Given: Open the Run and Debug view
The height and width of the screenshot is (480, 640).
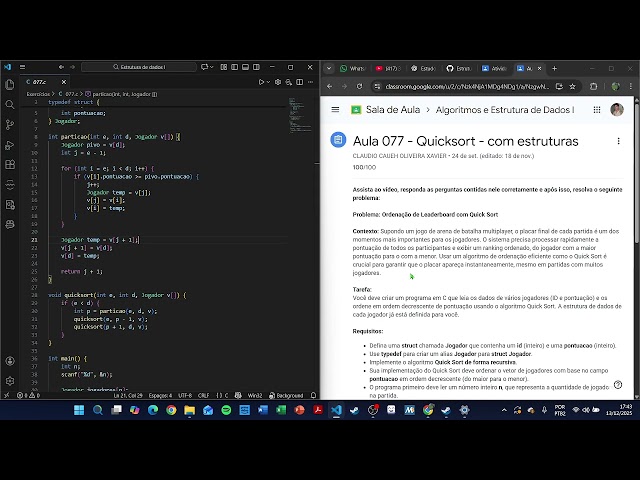Looking at the screenshot, I should pyautogui.click(x=10, y=145).
